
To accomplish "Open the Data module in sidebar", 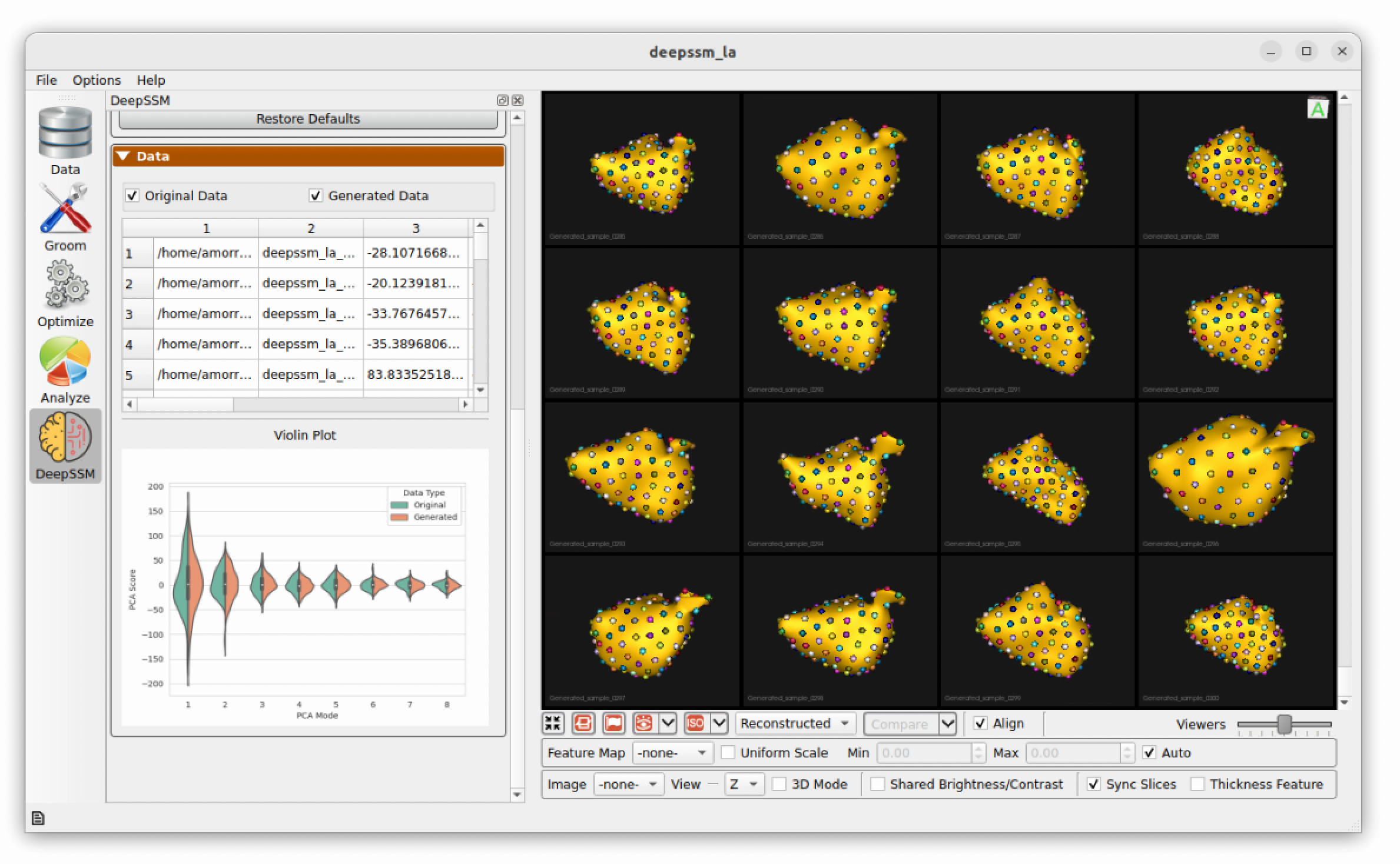I will click(x=65, y=141).
